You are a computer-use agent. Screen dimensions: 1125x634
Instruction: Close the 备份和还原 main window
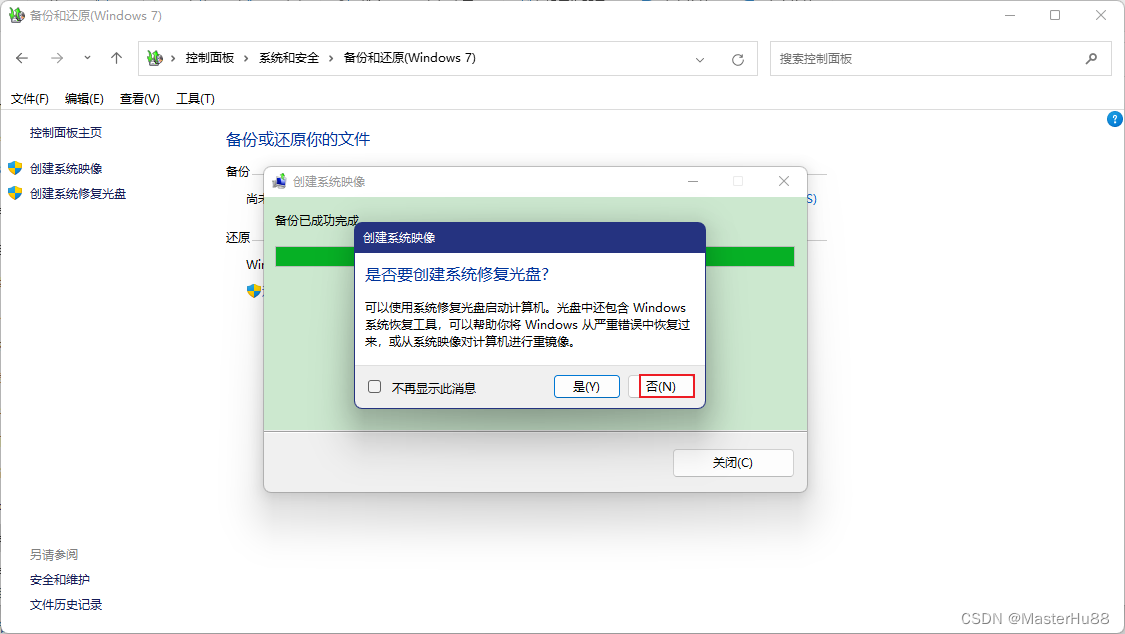tap(1101, 15)
